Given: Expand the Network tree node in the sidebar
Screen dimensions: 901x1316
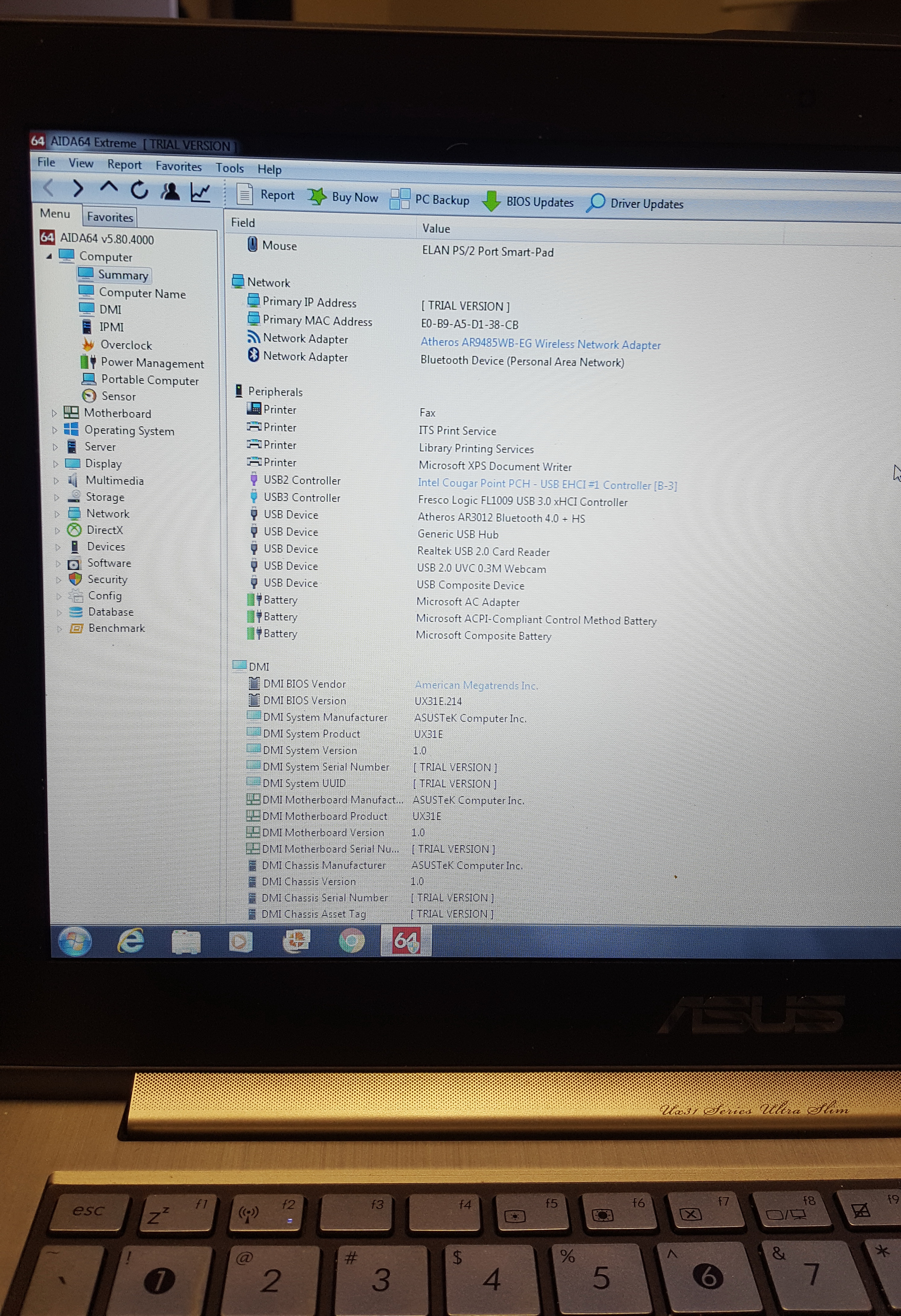Looking at the screenshot, I should click(x=57, y=514).
